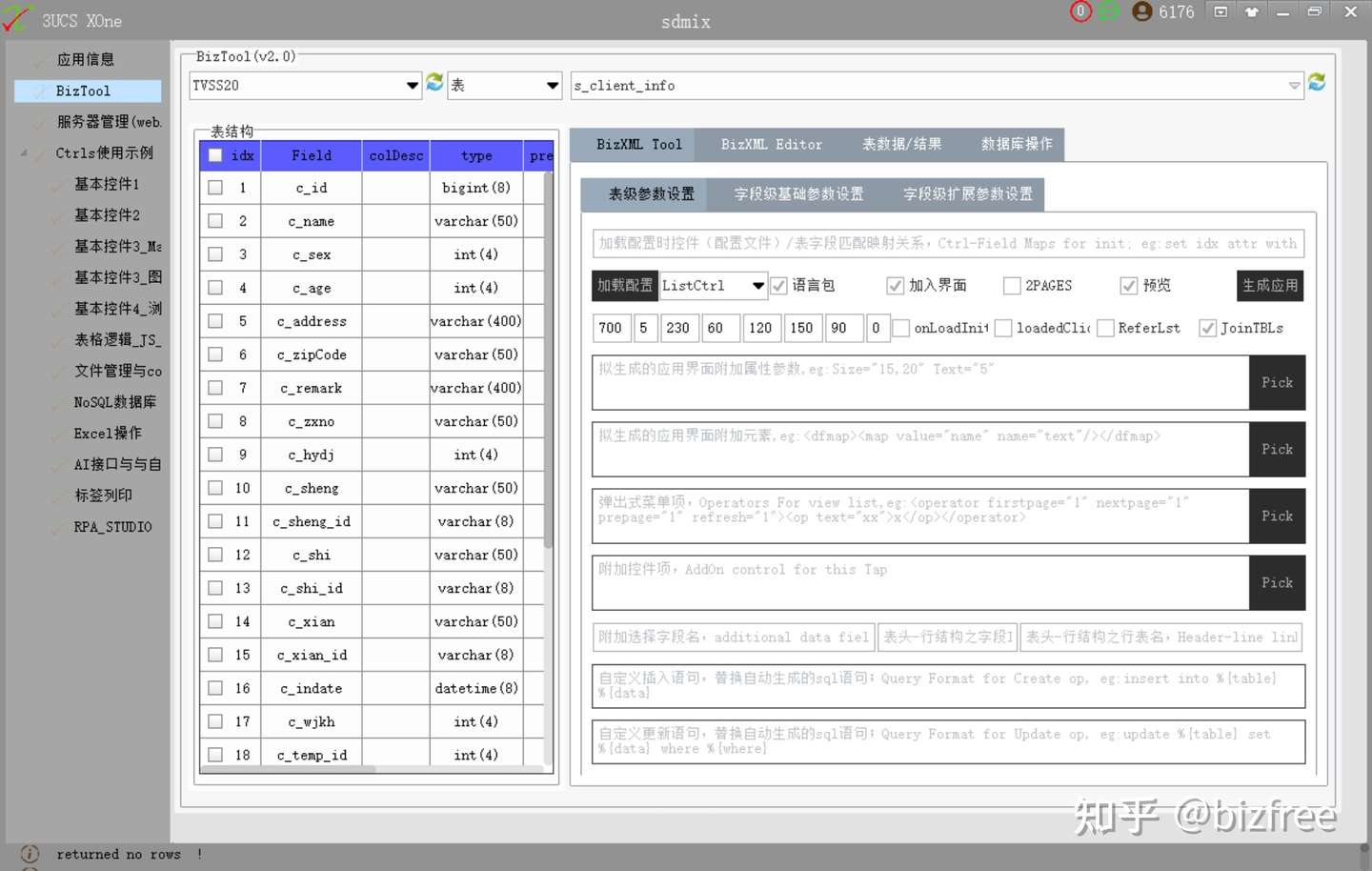The height and width of the screenshot is (871, 1372).
Task: Select the 表级参数设置 sub-tab
Action: coord(644,194)
